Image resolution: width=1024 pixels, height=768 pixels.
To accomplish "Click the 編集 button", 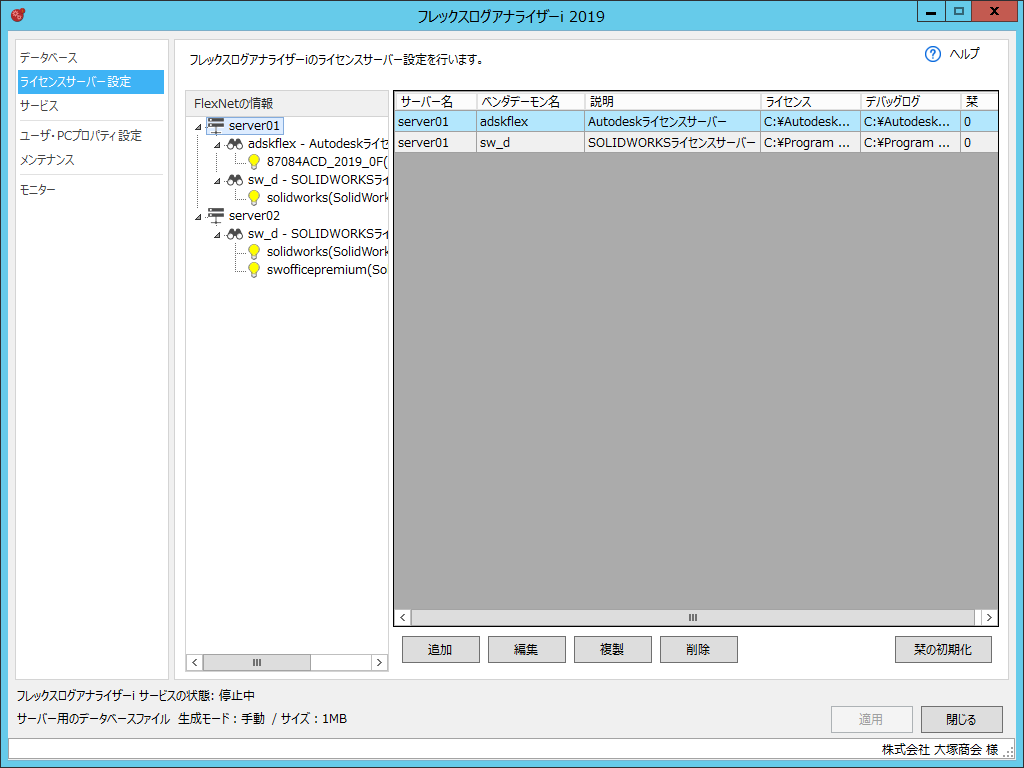I will click(x=526, y=650).
